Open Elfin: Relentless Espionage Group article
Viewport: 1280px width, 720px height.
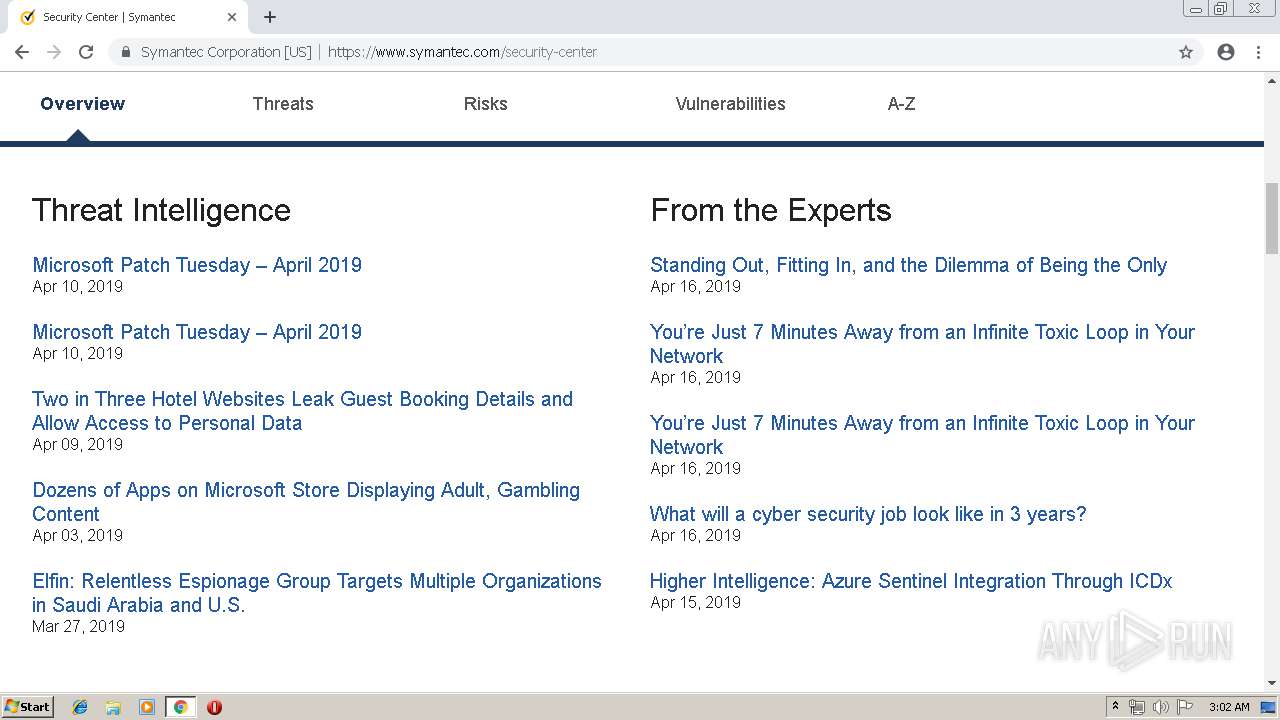point(317,593)
